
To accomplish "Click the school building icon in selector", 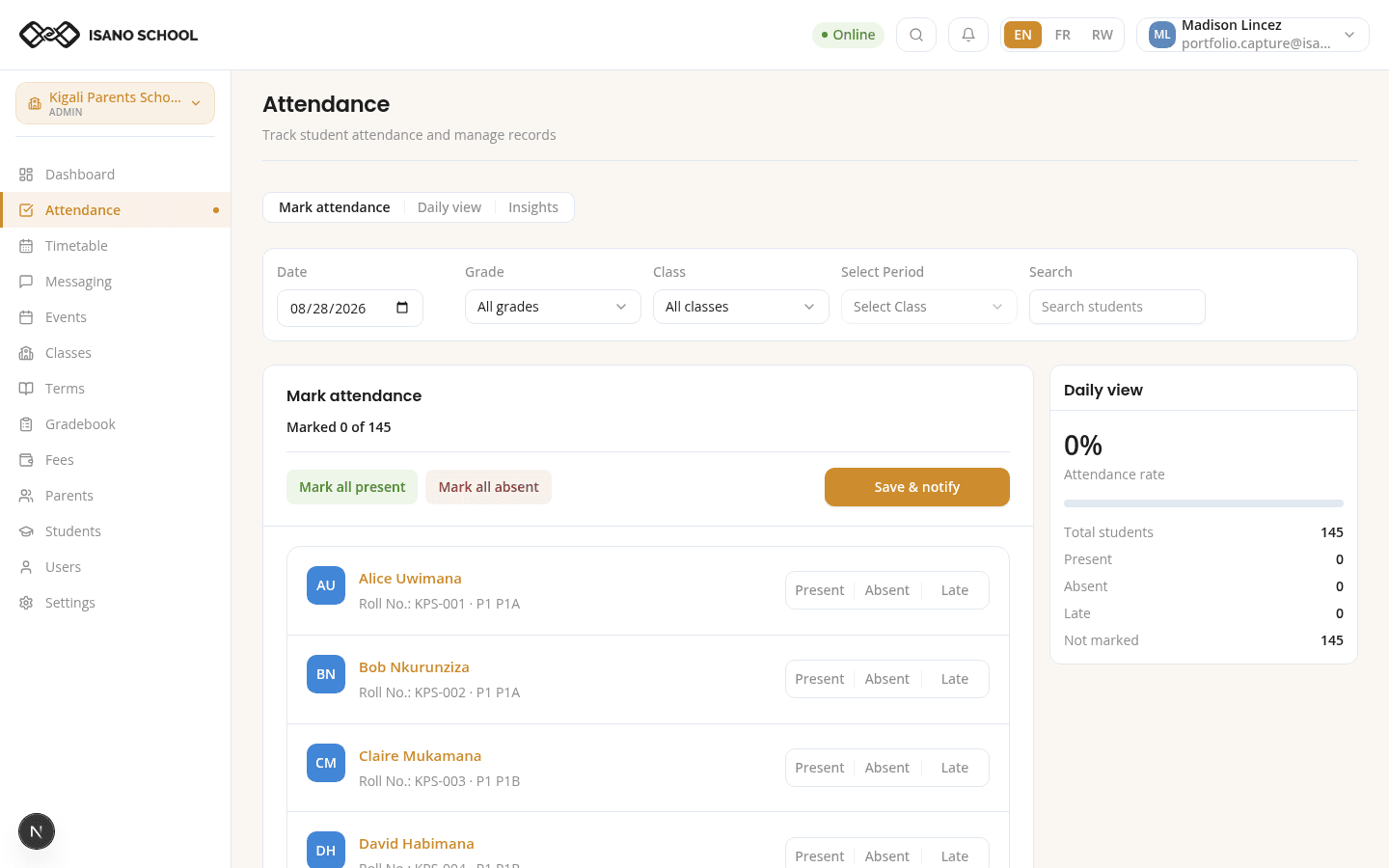I will click(x=35, y=103).
